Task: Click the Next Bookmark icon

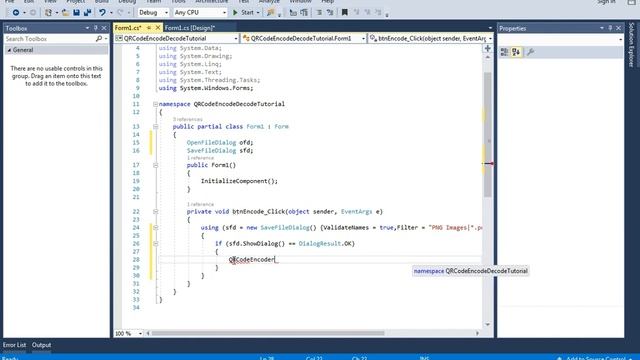Action: click(367, 13)
